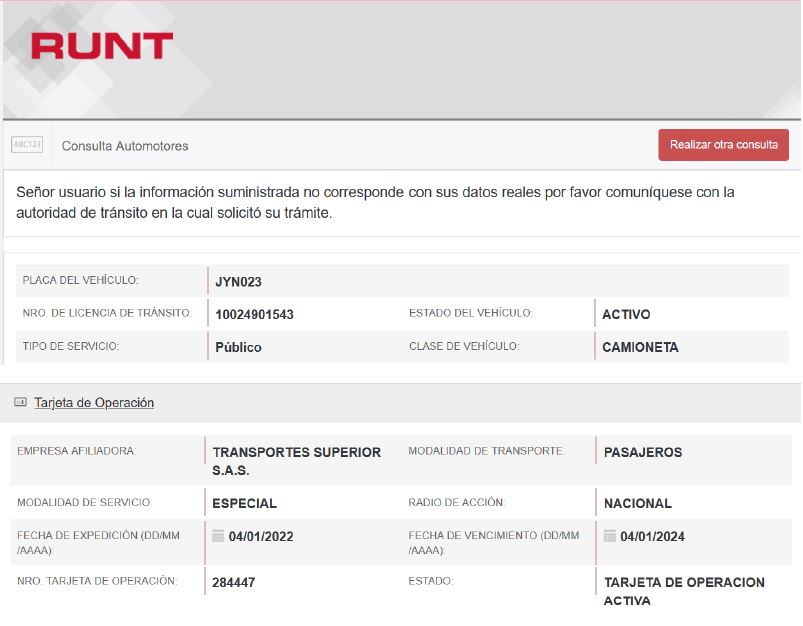Click the card icon beside Tarjeta de Operación
803x626 pixels.
click(x=20, y=403)
